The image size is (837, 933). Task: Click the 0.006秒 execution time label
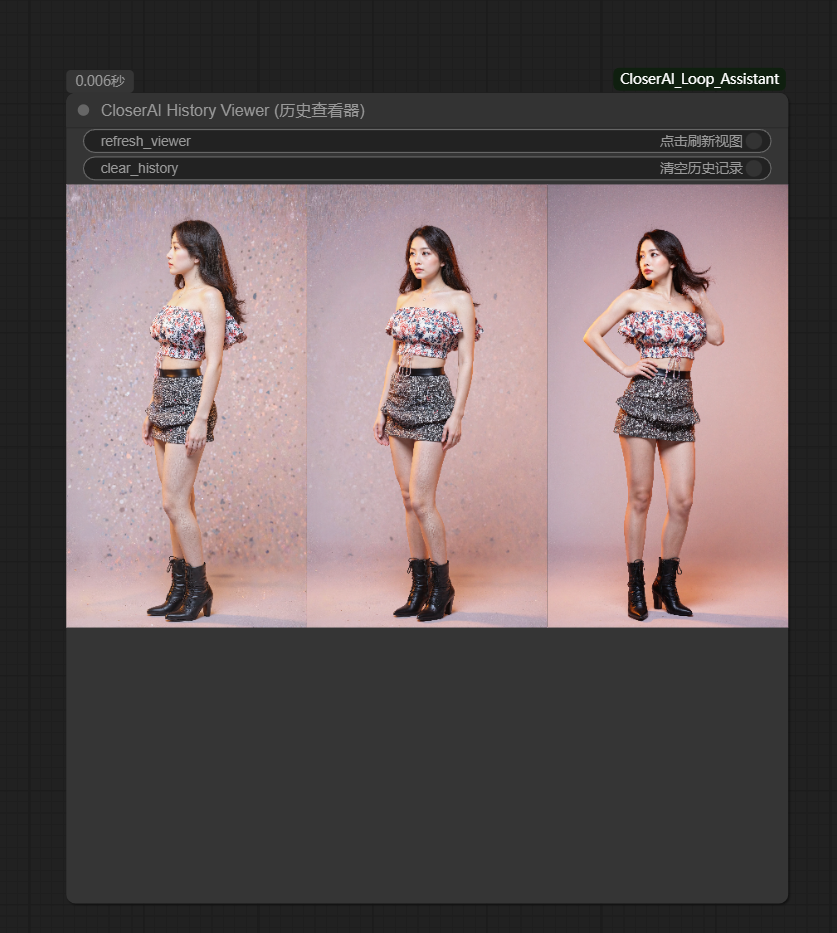click(100, 81)
